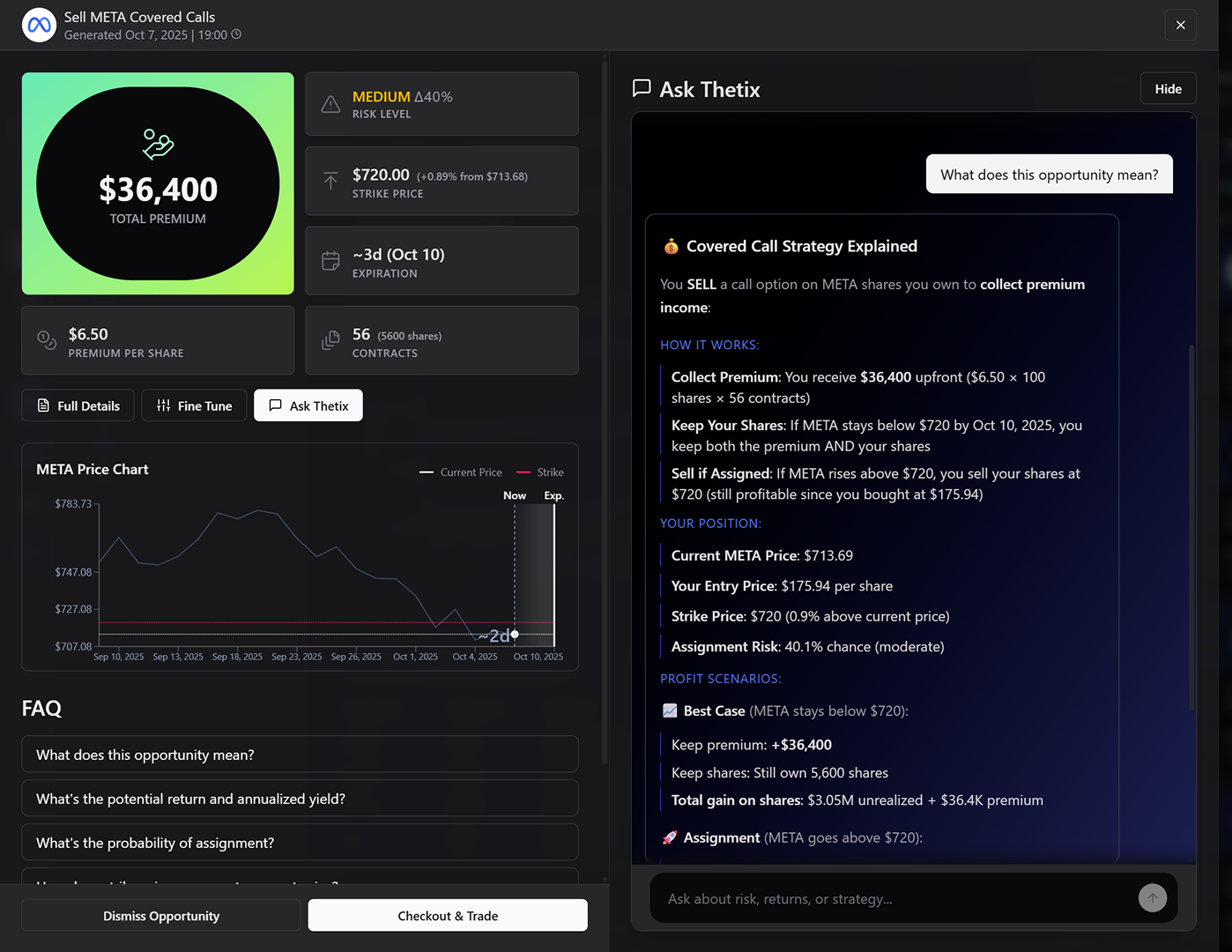Screen dimensions: 1232x952
Task: Expand FAQ about probability of assignment
Action: pyautogui.click(x=300, y=843)
